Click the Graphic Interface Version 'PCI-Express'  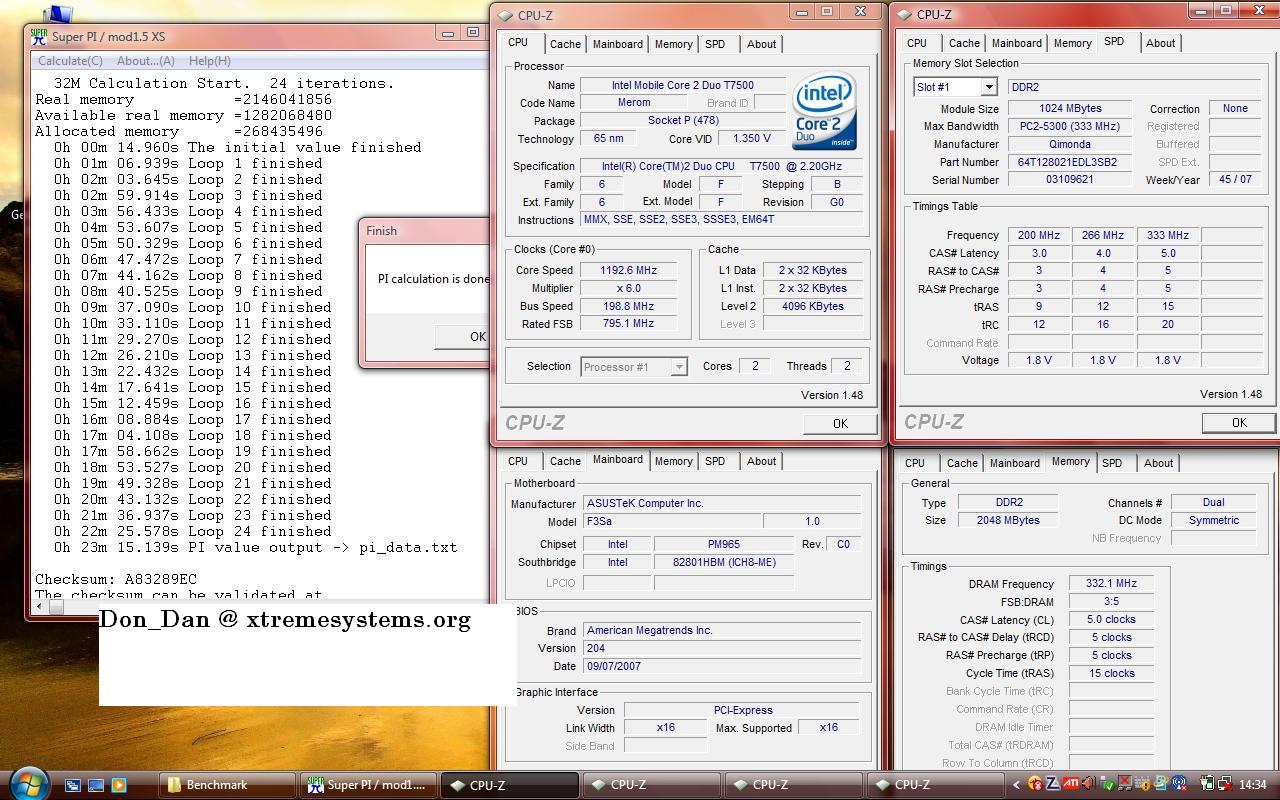pyautogui.click(x=741, y=710)
